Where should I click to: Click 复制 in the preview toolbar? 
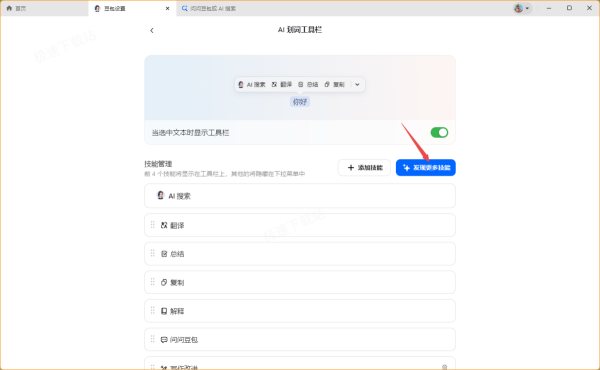click(334, 85)
